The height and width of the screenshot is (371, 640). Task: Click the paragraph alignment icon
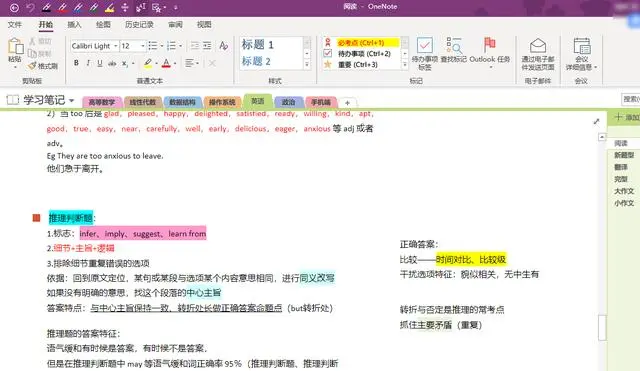[x=189, y=63]
